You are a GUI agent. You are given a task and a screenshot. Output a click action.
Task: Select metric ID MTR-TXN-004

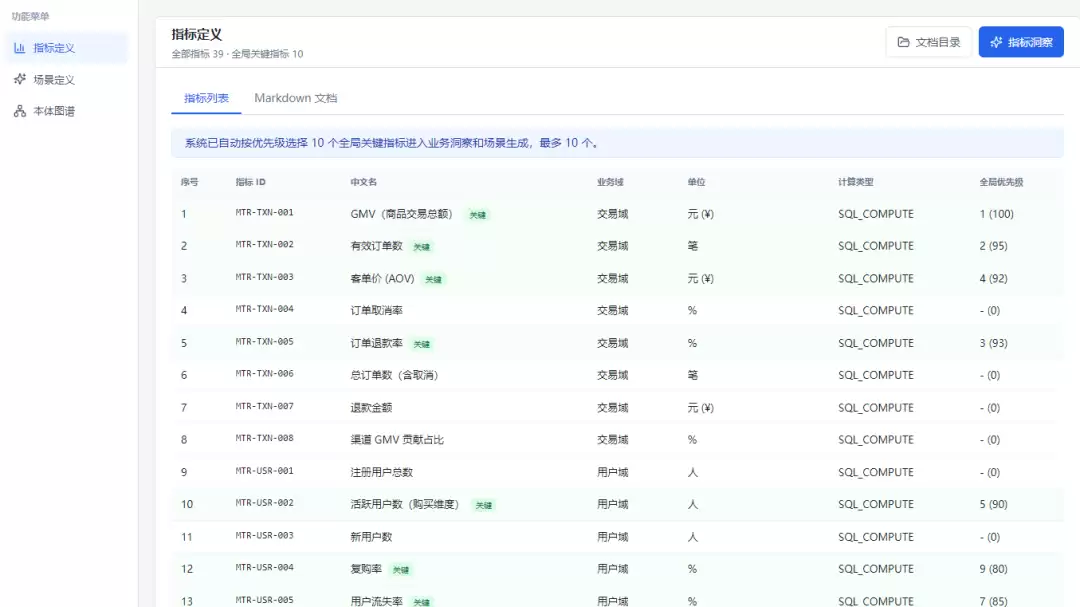264,309
